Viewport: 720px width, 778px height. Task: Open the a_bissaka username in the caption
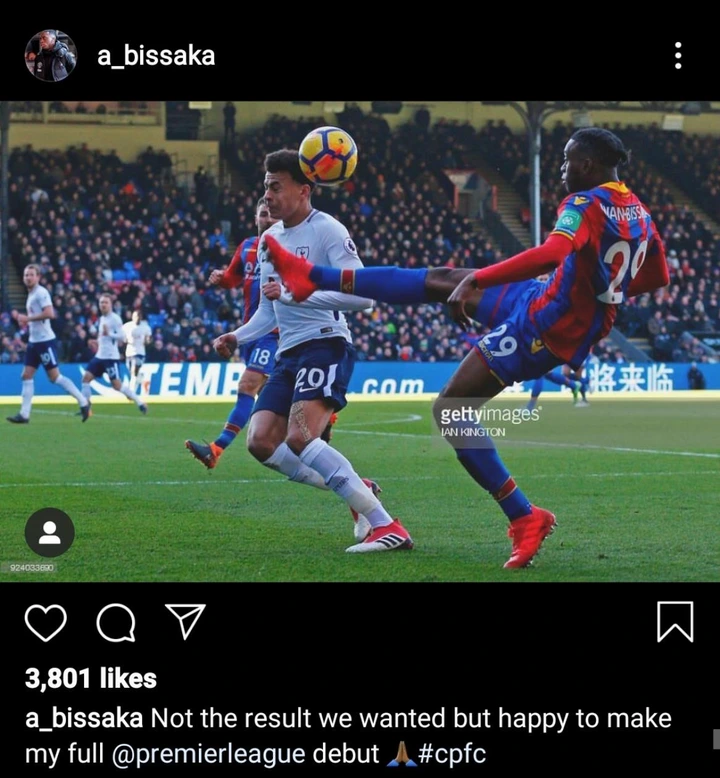pos(84,718)
